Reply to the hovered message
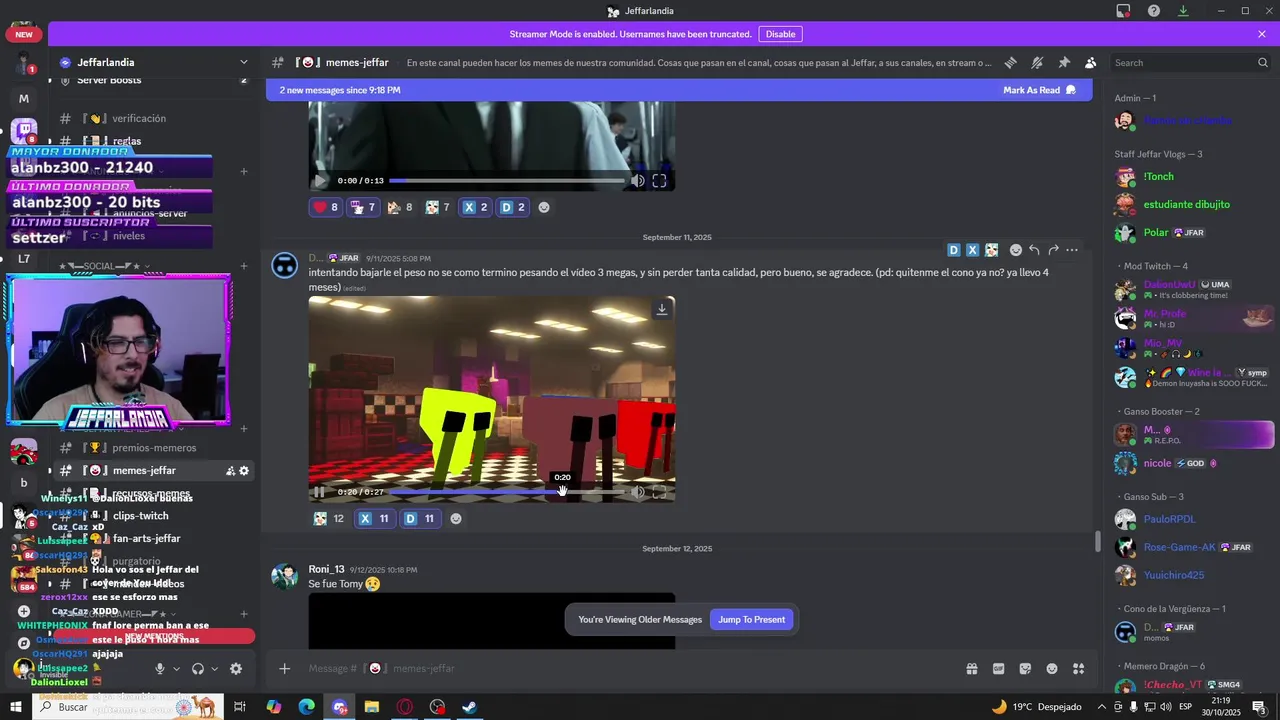The width and height of the screenshot is (1280, 720). (1034, 250)
